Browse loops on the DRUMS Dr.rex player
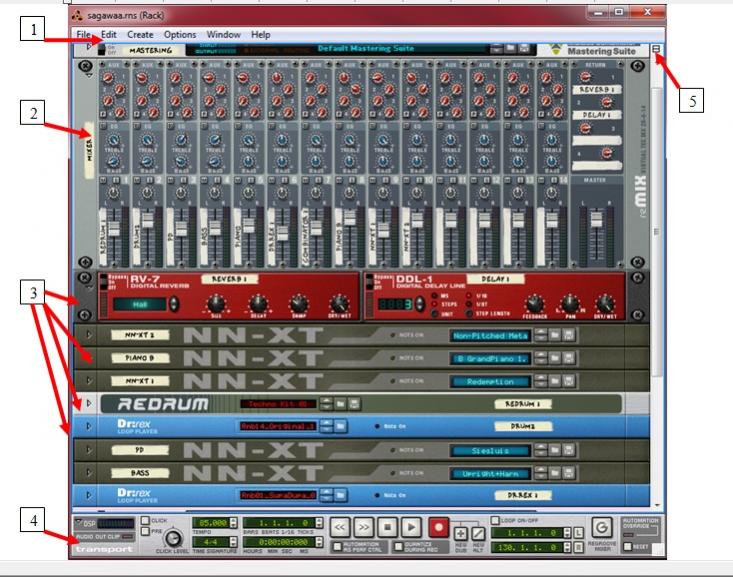The width and height of the screenshot is (733, 577). coord(341,426)
